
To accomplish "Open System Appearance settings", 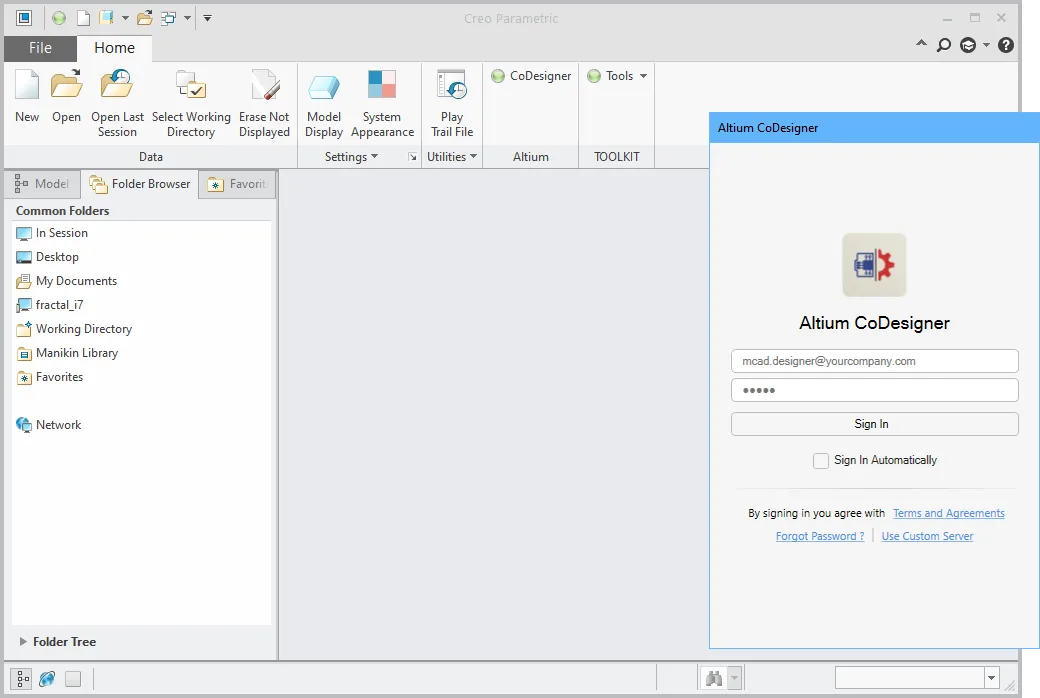I will pyautogui.click(x=382, y=86).
